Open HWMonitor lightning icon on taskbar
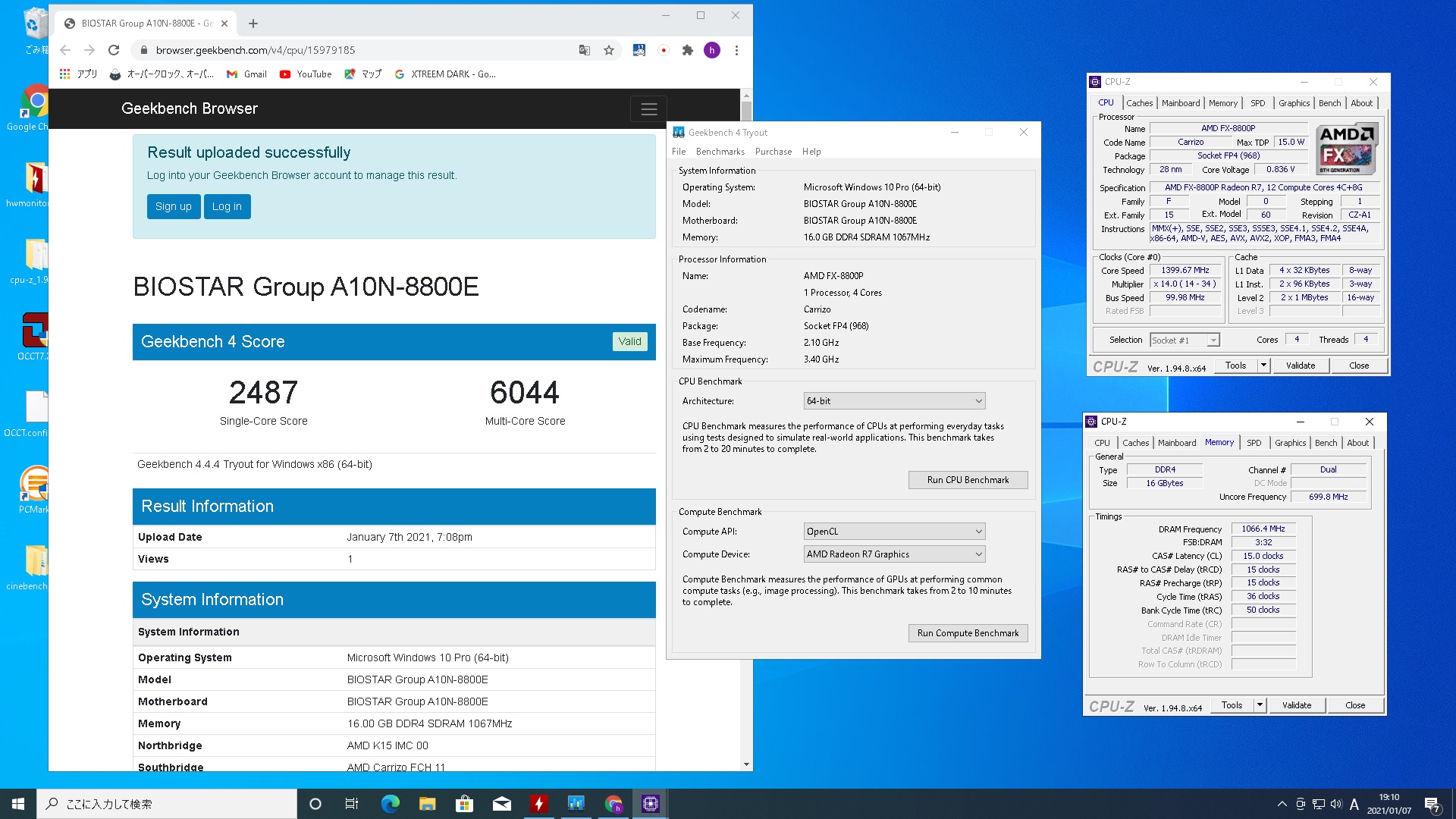Screen dimensions: 1456x819 pos(538,804)
